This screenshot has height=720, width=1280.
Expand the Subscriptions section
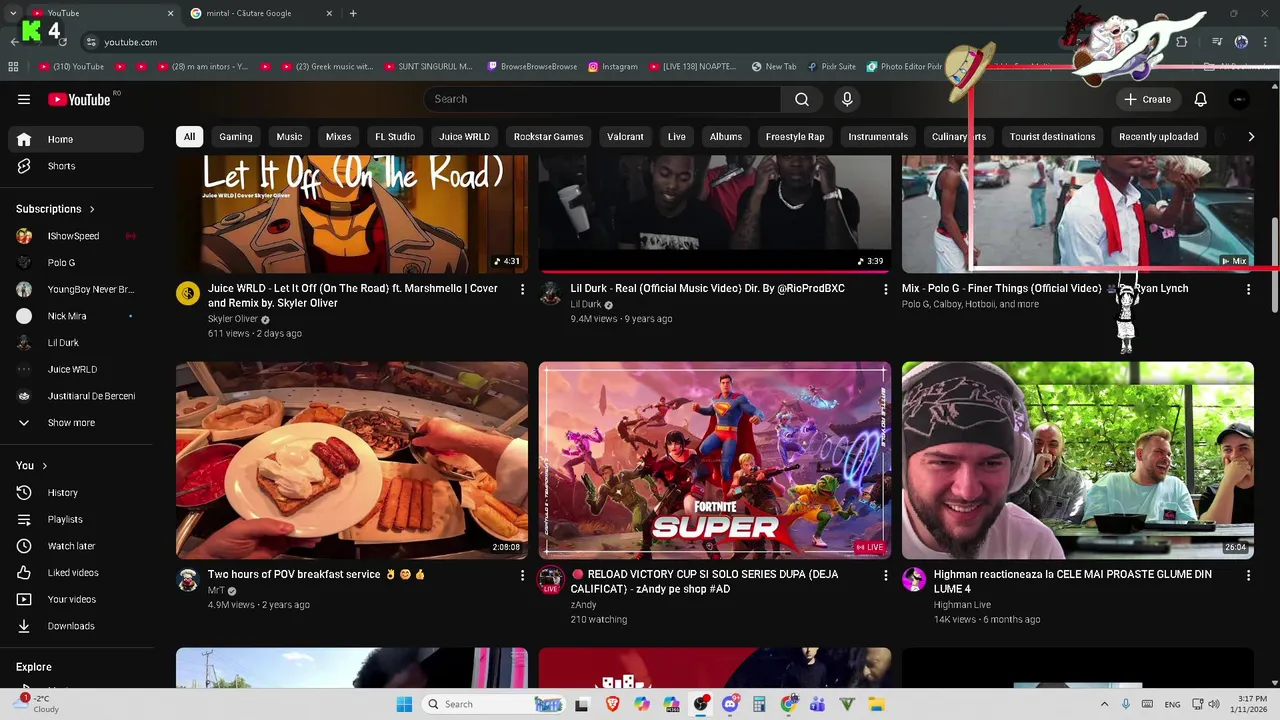(56, 209)
